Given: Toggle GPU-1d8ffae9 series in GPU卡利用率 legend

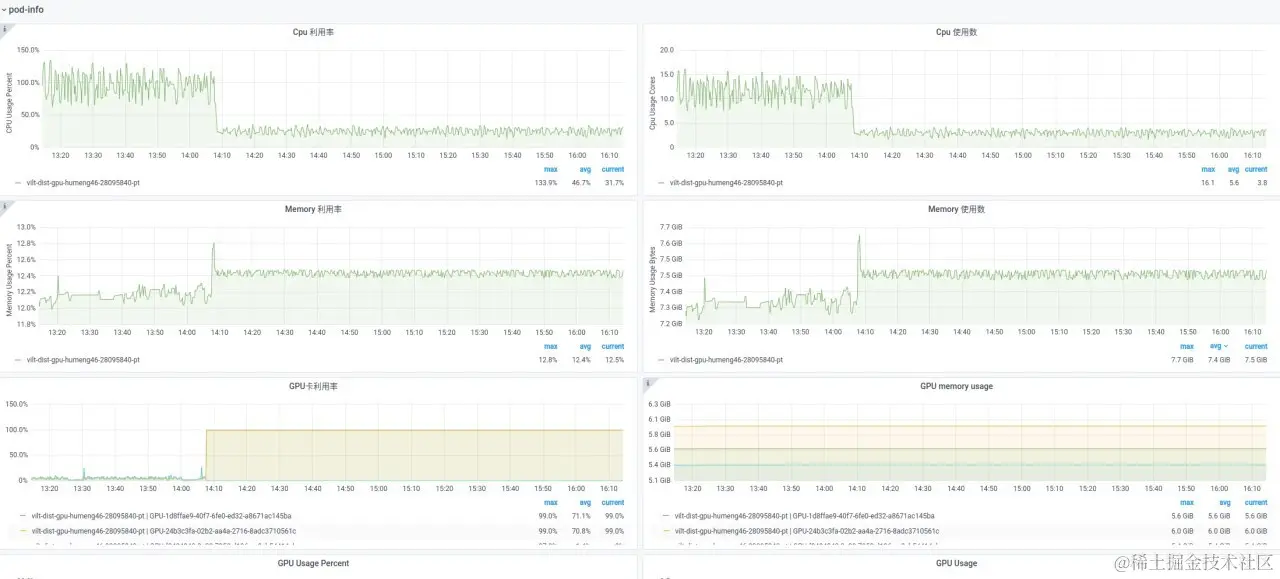Looking at the screenshot, I should [162, 516].
